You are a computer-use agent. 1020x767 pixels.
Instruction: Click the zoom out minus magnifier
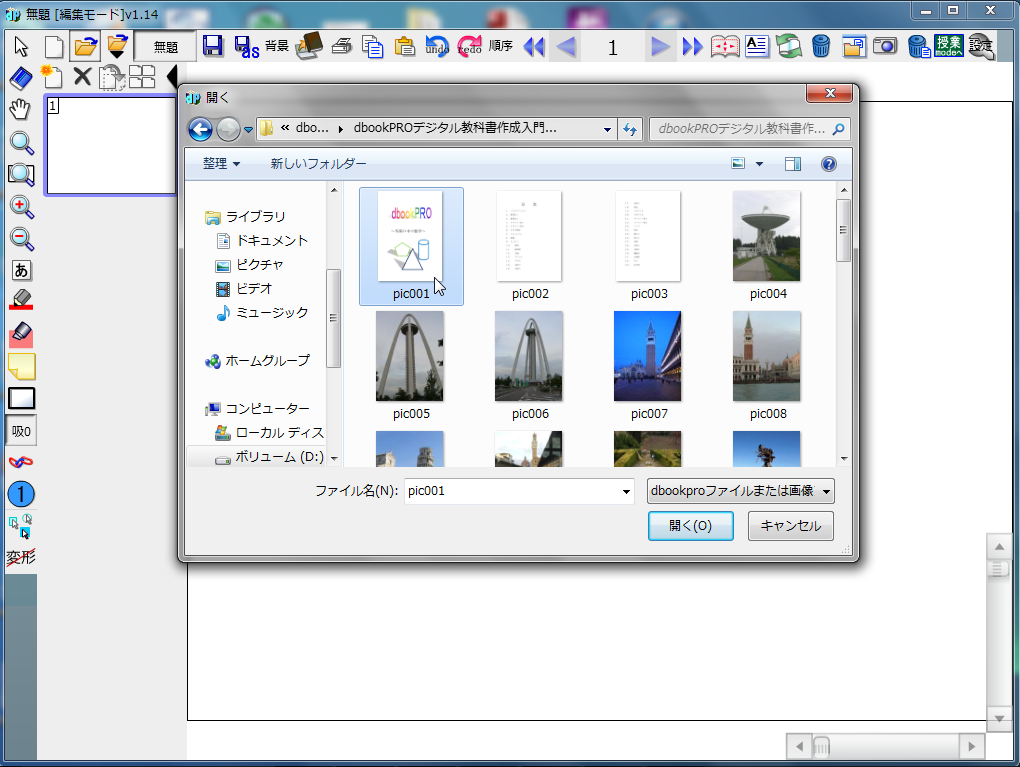pos(21,239)
